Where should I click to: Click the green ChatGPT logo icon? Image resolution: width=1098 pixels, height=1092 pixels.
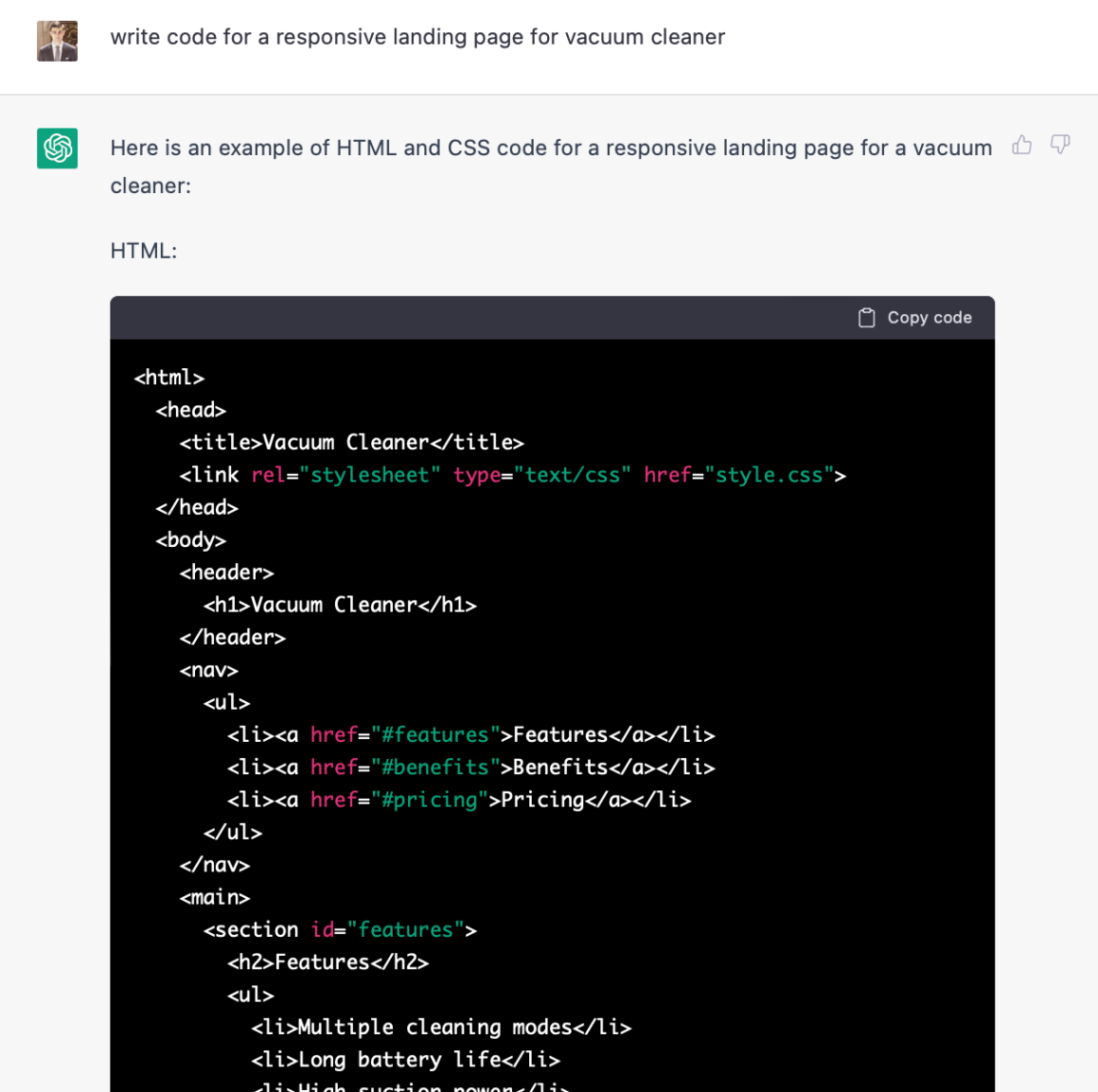[x=57, y=149]
